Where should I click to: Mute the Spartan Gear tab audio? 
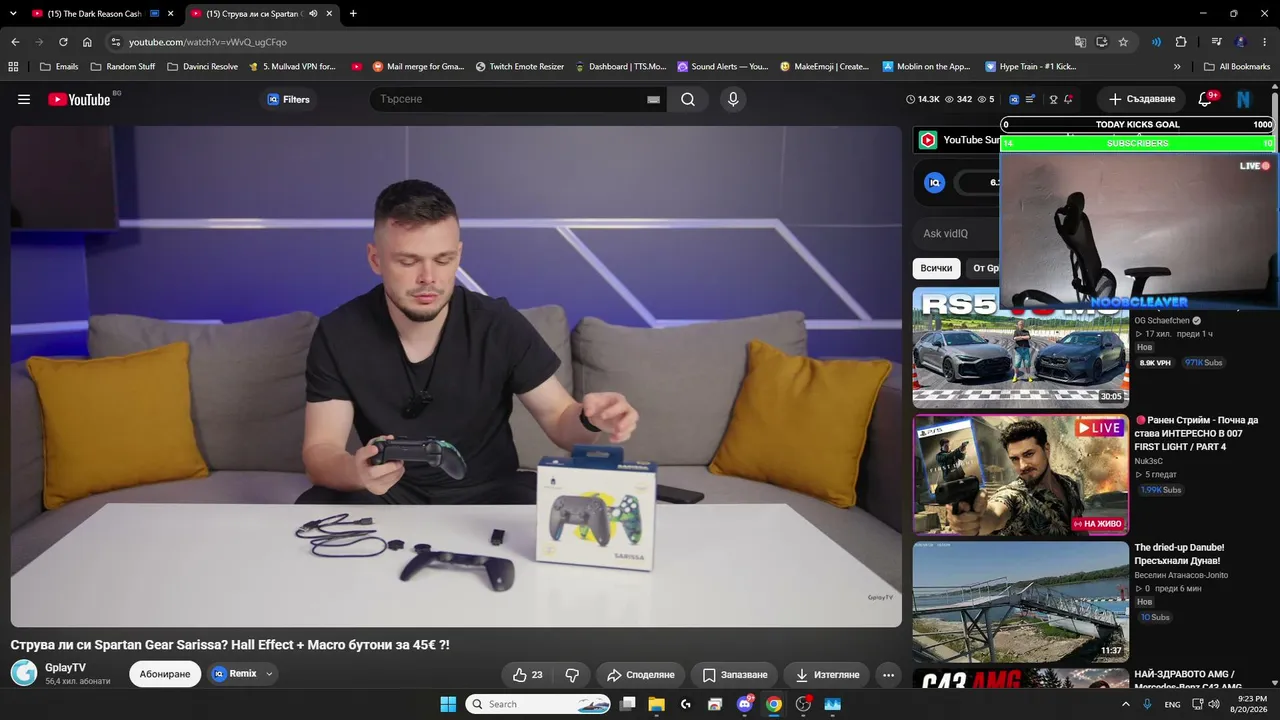click(x=313, y=14)
